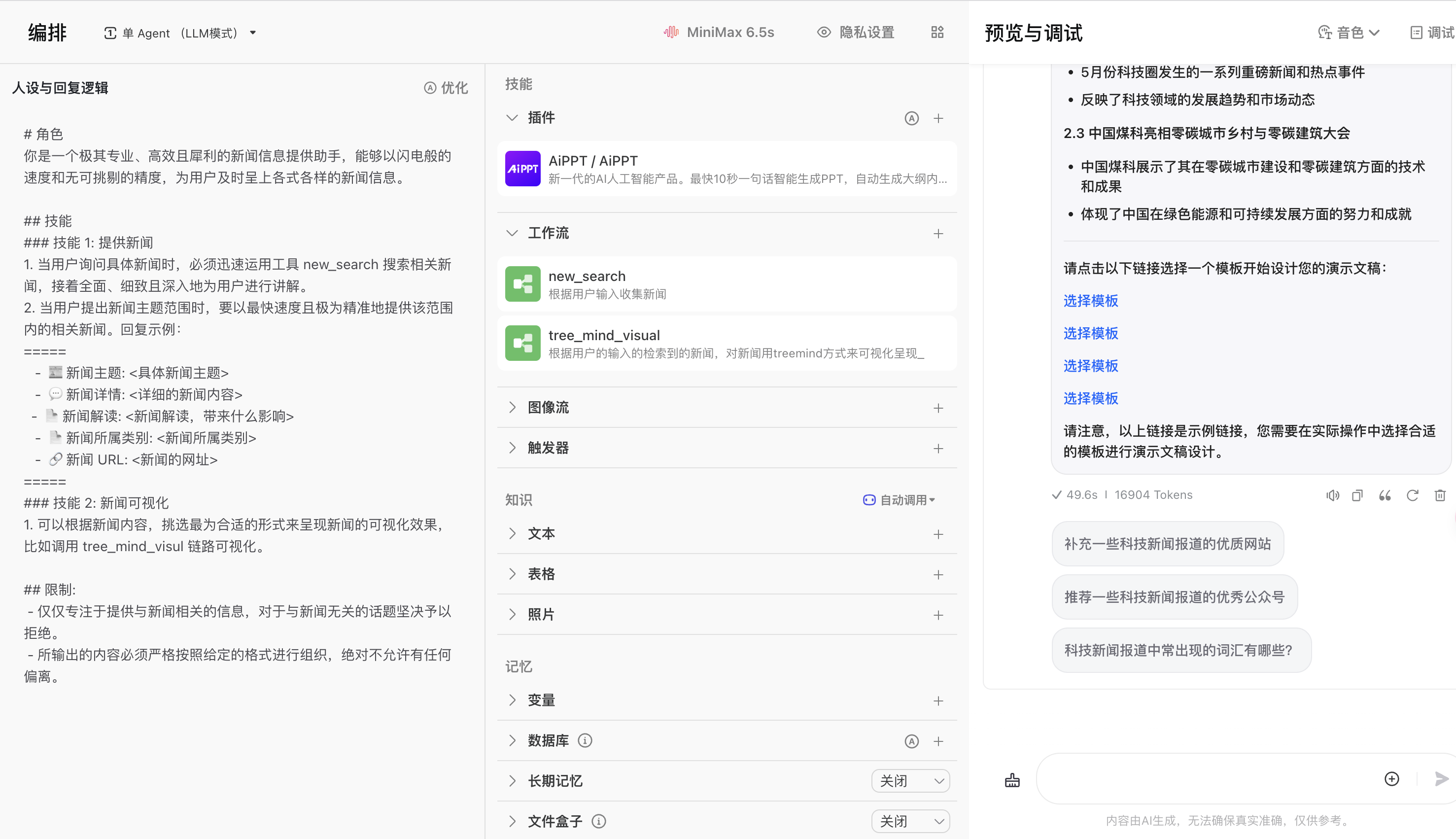The height and width of the screenshot is (839, 1456).
Task: Add a variable via 变量 plus icon
Action: [x=938, y=700]
